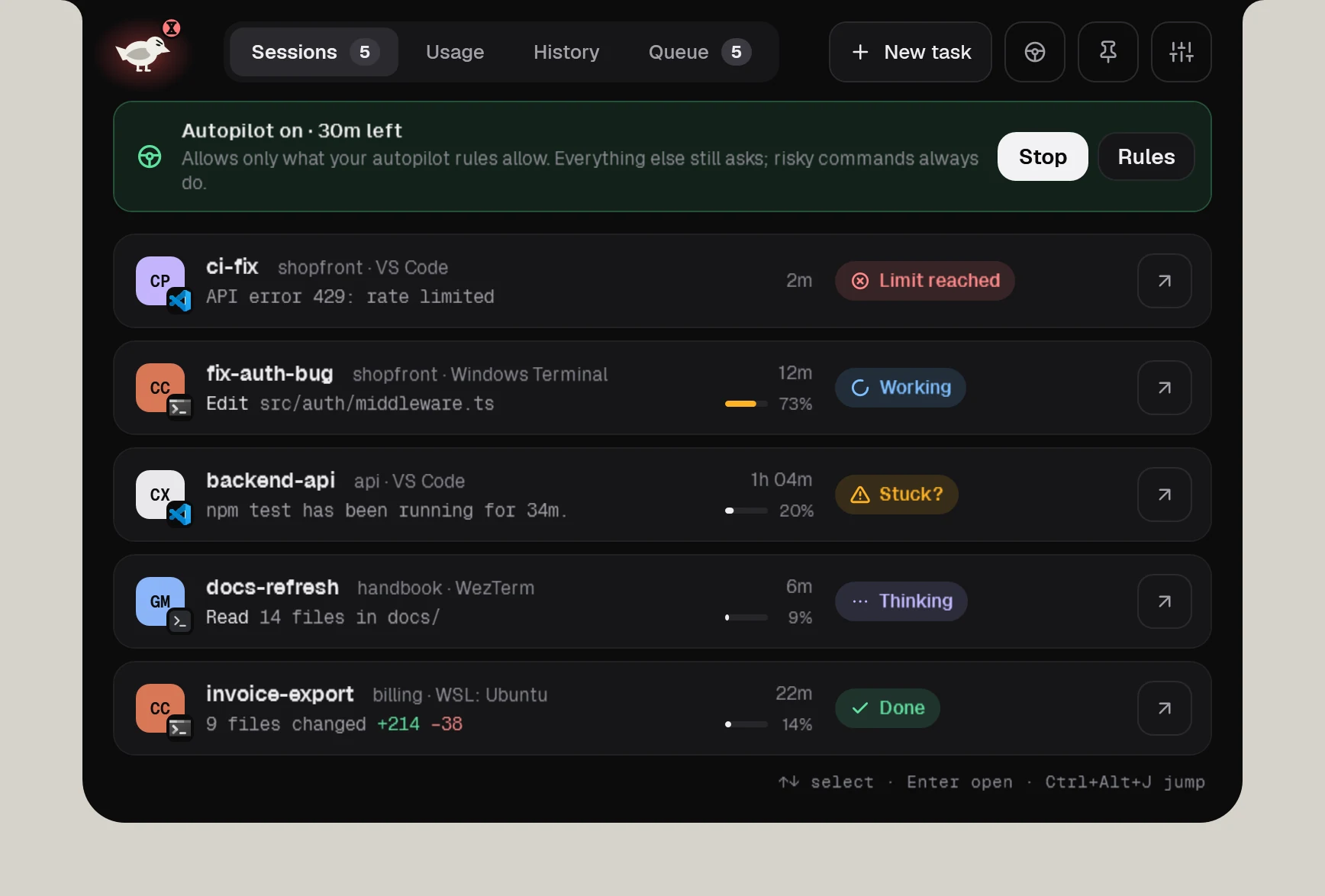Image resolution: width=1325 pixels, height=896 pixels.
Task: Click the Stuck? warning badge
Action: pyautogui.click(x=896, y=495)
